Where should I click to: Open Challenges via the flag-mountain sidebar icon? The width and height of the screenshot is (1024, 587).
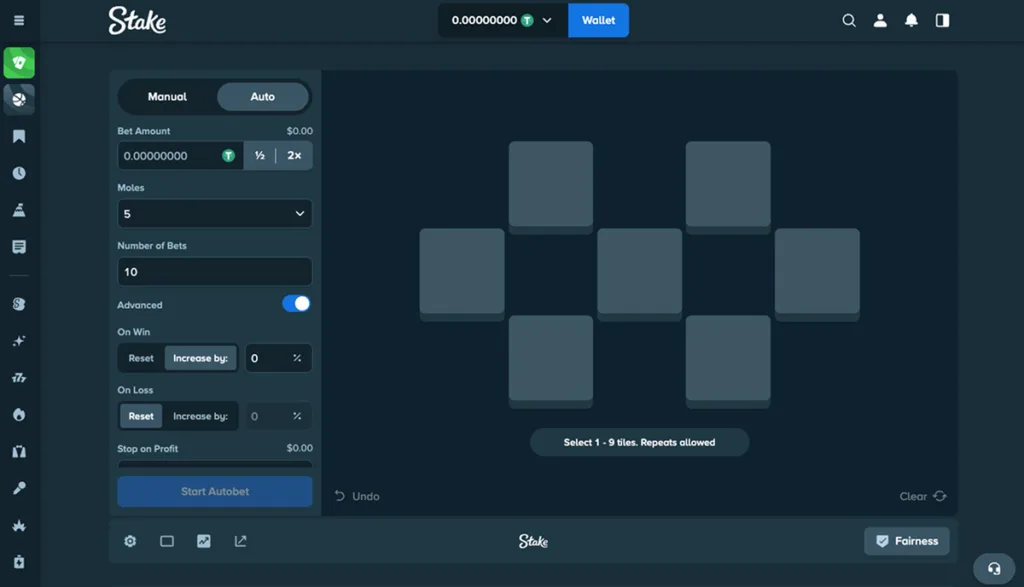[x=19, y=210]
